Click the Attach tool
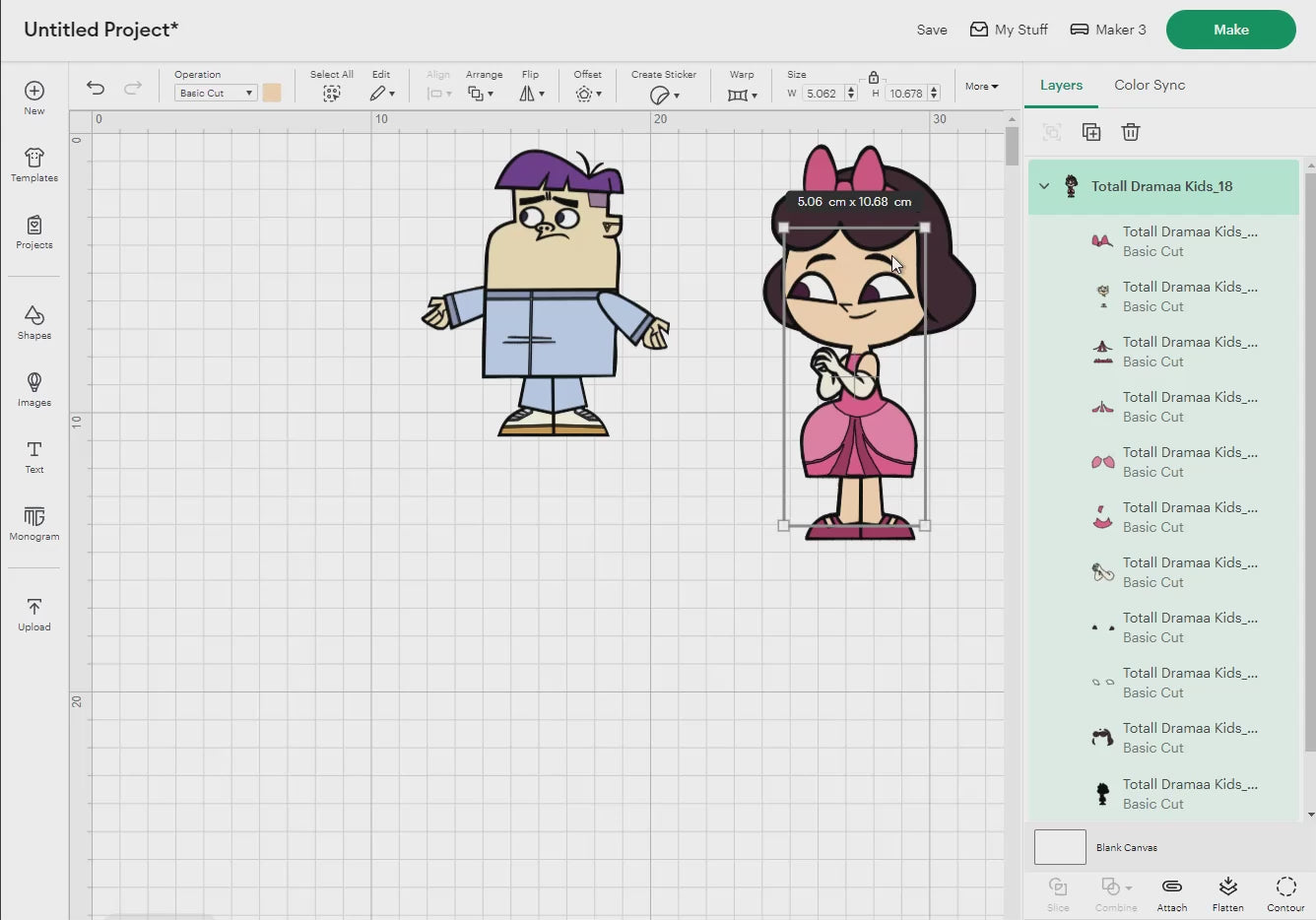The width and height of the screenshot is (1316, 920). pos(1172,894)
